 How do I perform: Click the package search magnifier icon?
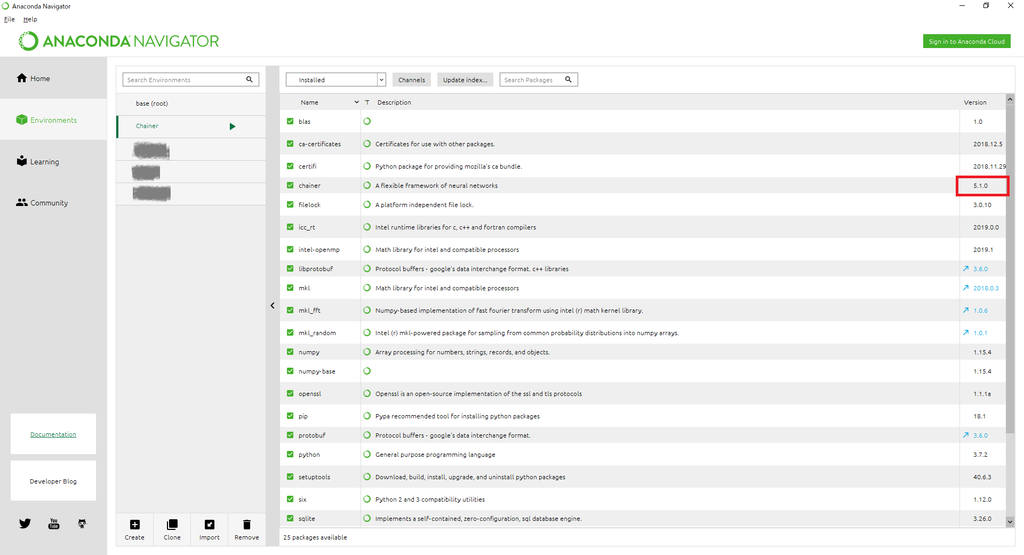pos(568,80)
